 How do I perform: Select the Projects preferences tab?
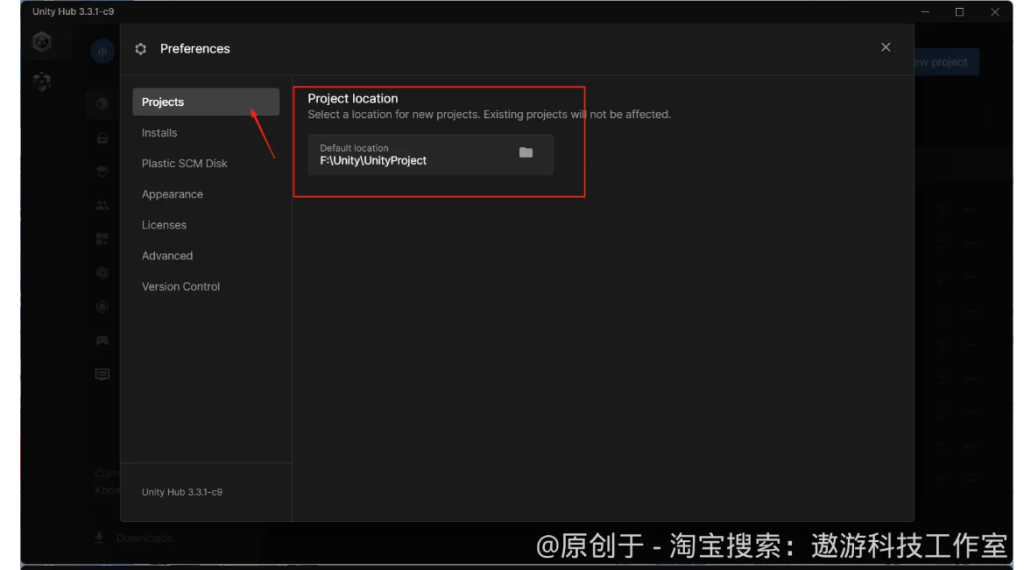pos(206,102)
